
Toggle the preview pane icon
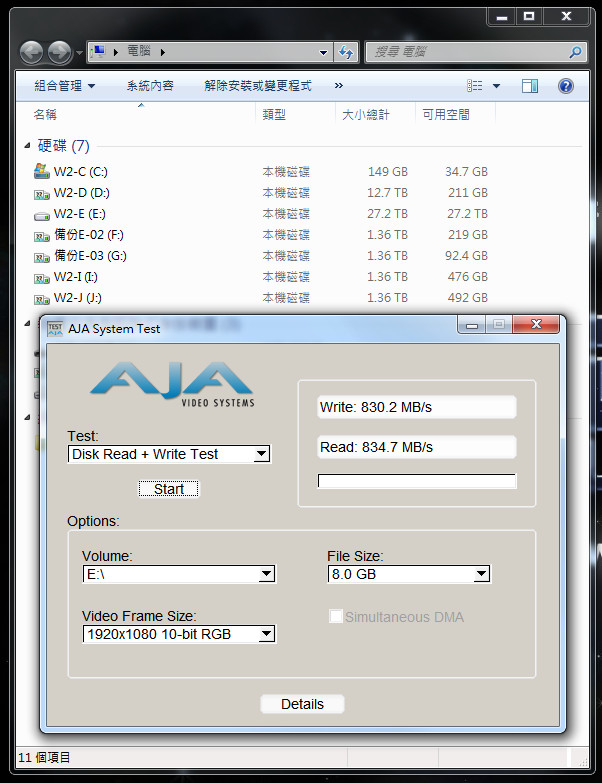pos(530,86)
